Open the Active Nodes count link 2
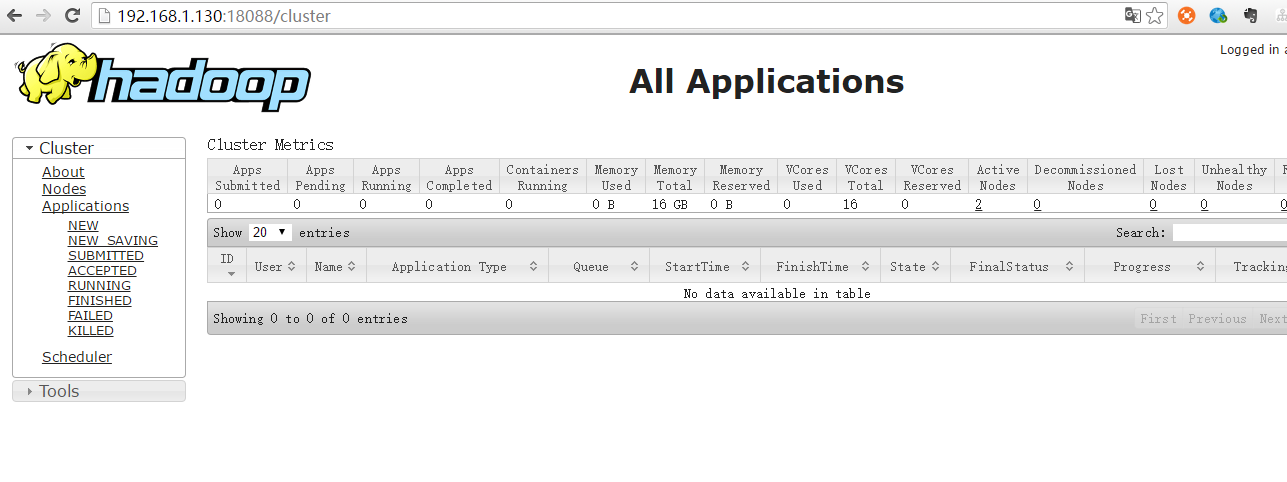The width and height of the screenshot is (1287, 482). tap(979, 204)
